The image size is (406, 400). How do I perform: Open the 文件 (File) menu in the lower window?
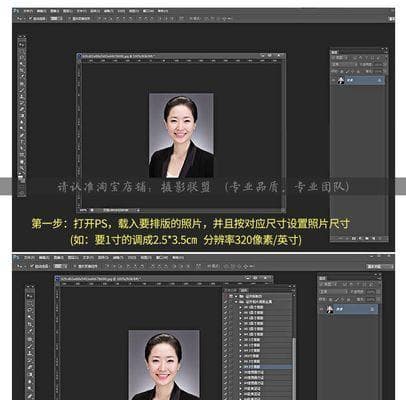point(29,258)
